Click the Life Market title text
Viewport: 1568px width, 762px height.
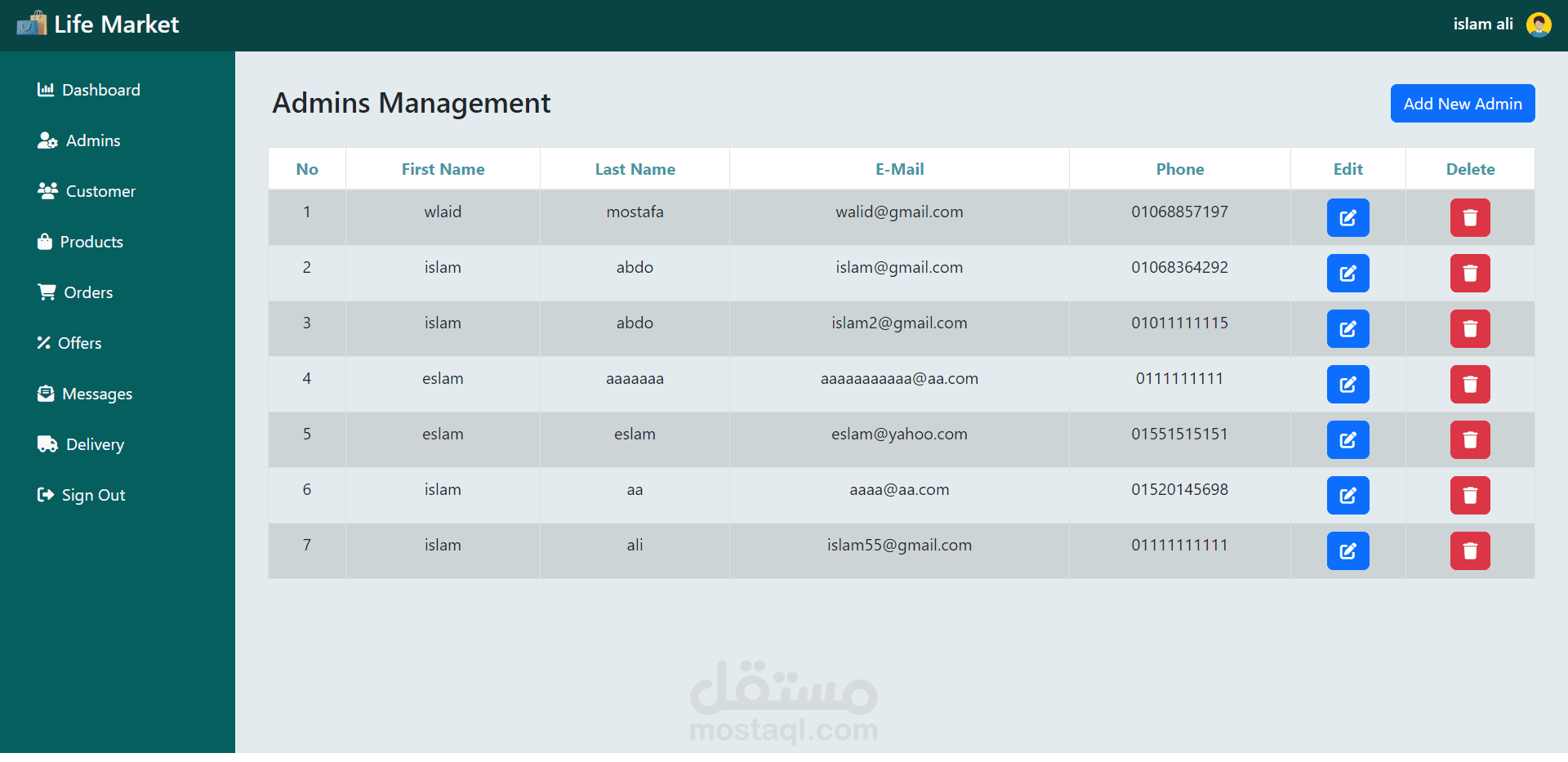coord(116,25)
